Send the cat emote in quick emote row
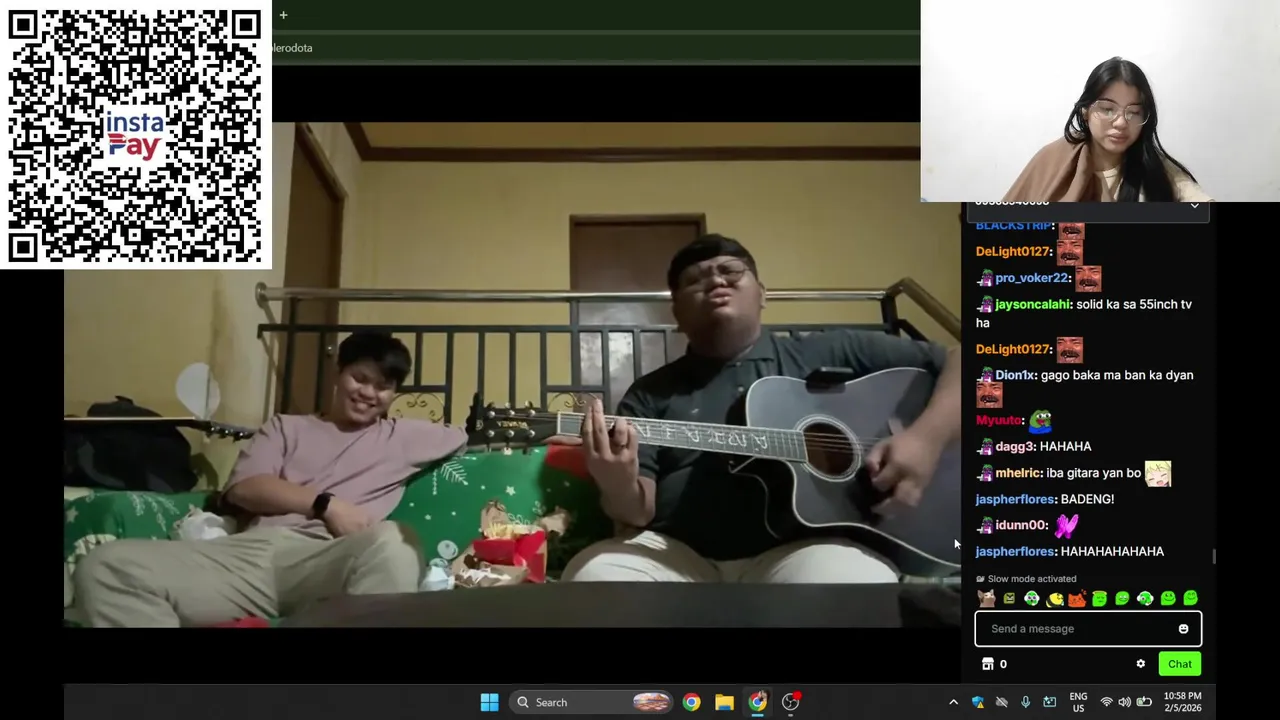The height and width of the screenshot is (720, 1280). point(986,598)
